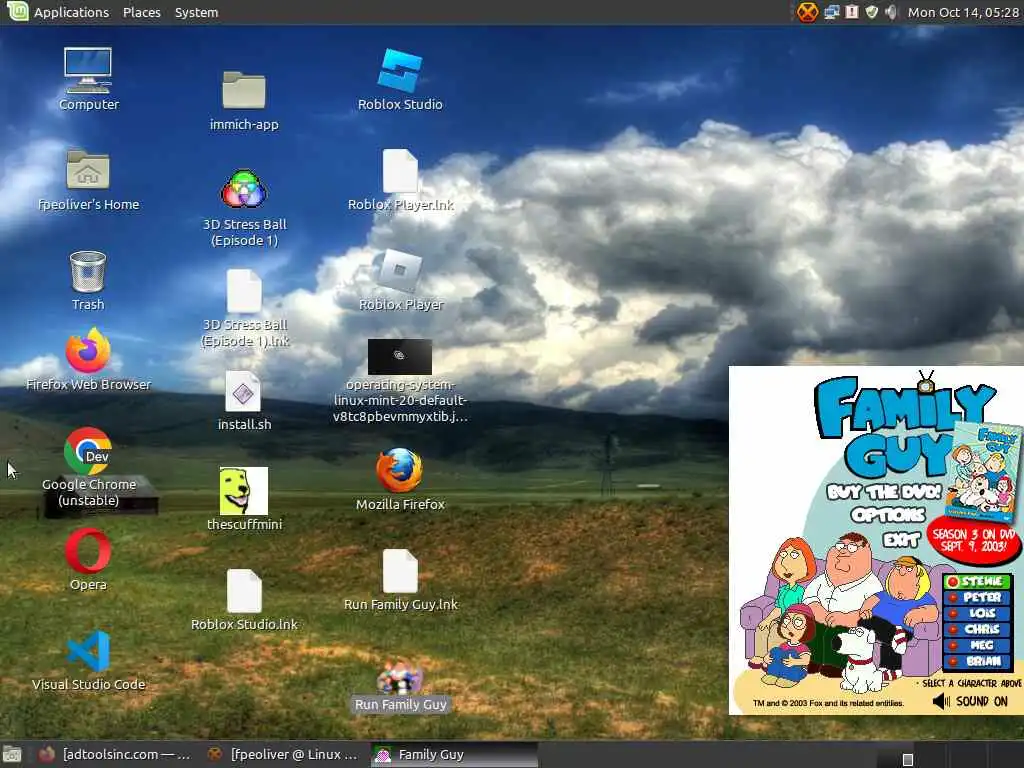
Task: Open the Places menu
Action: pyautogui.click(x=142, y=12)
